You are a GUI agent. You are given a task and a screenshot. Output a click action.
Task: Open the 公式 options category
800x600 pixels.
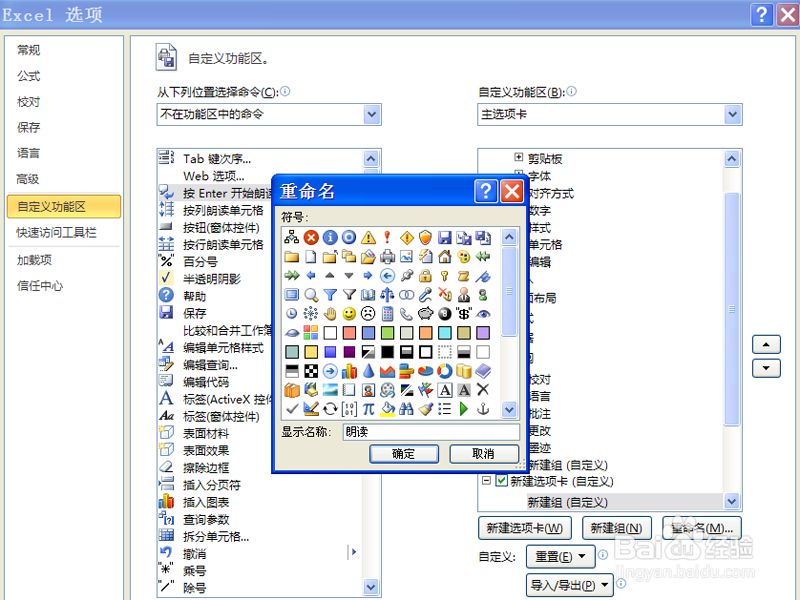point(29,76)
